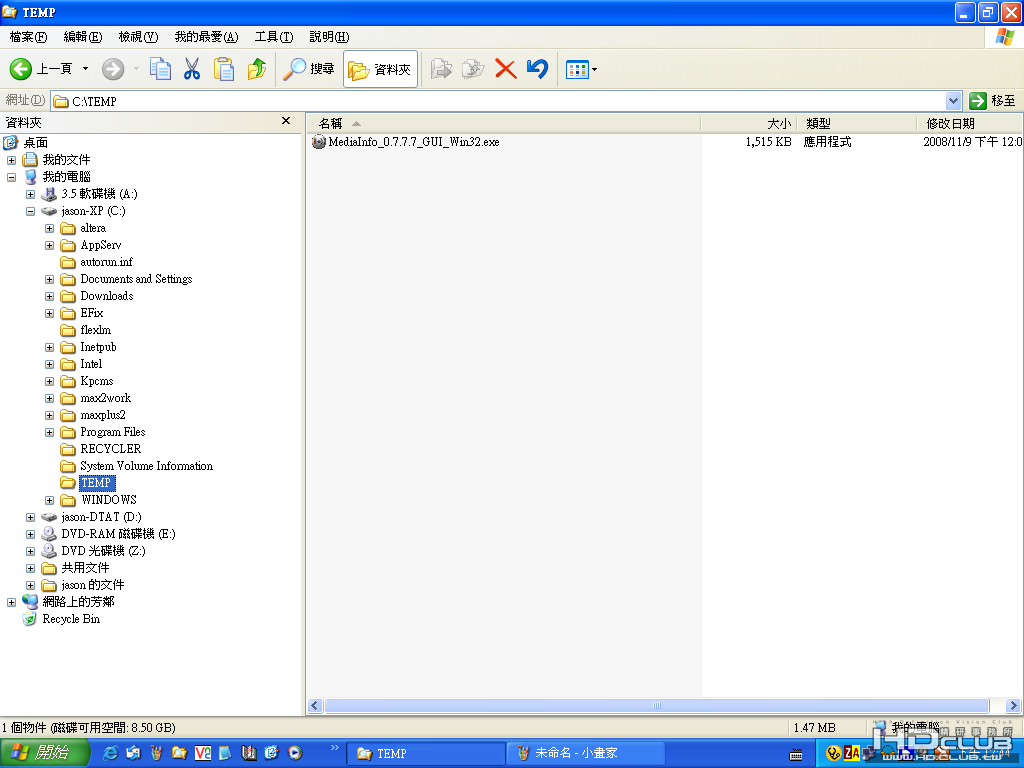Click the Move To folder icon
This screenshot has height=768, width=1024.
point(441,69)
